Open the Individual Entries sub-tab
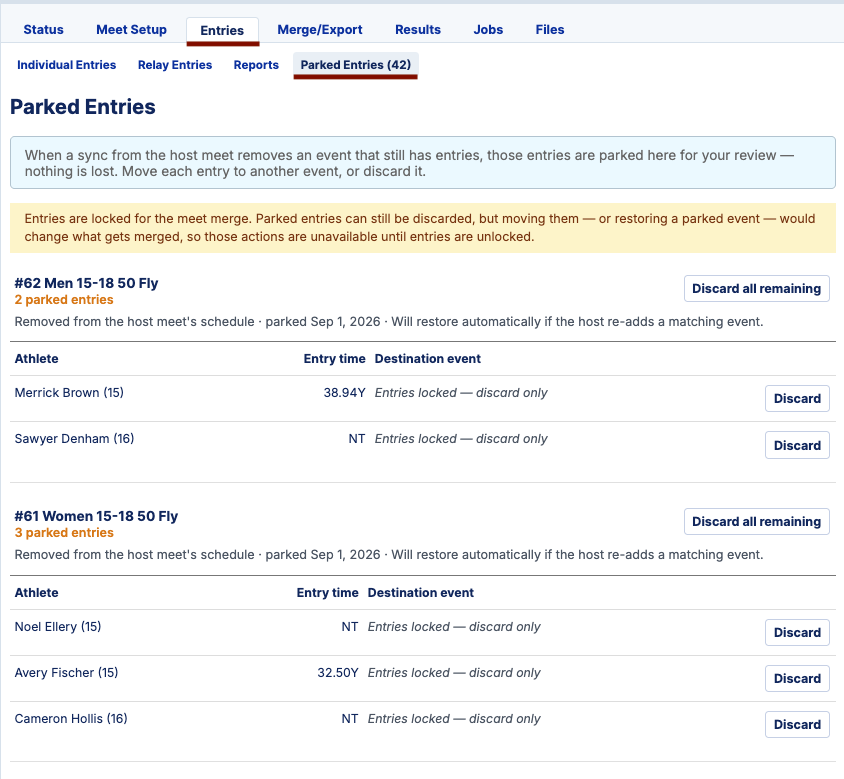Screen dimensions: 844x779 pyautogui.click(x=67, y=65)
